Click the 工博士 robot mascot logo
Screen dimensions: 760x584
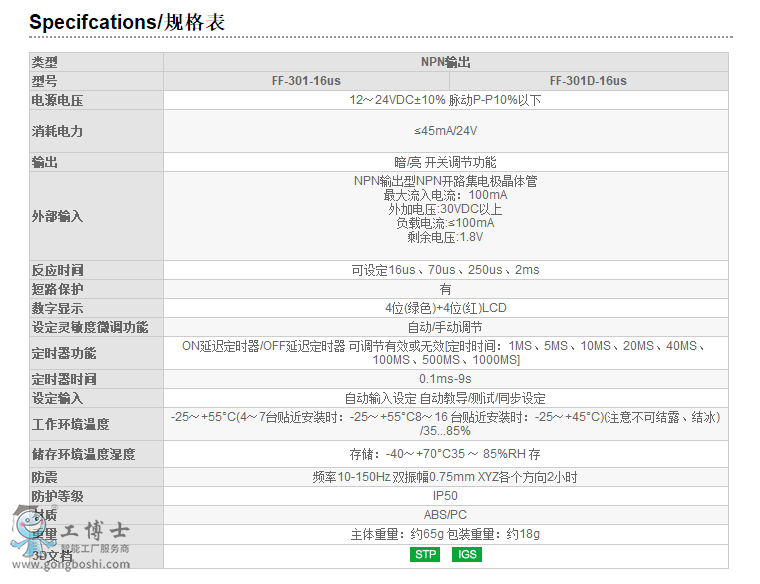click(28, 528)
